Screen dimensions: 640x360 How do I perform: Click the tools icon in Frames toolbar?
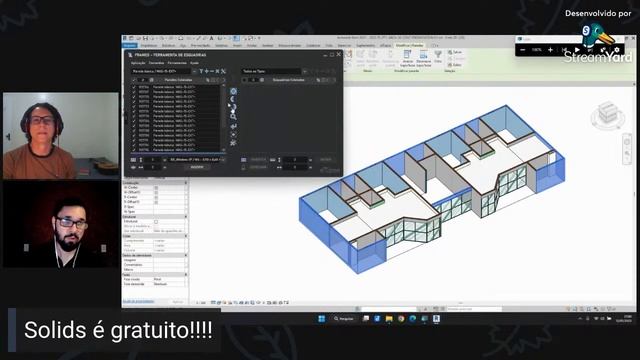click(223, 71)
